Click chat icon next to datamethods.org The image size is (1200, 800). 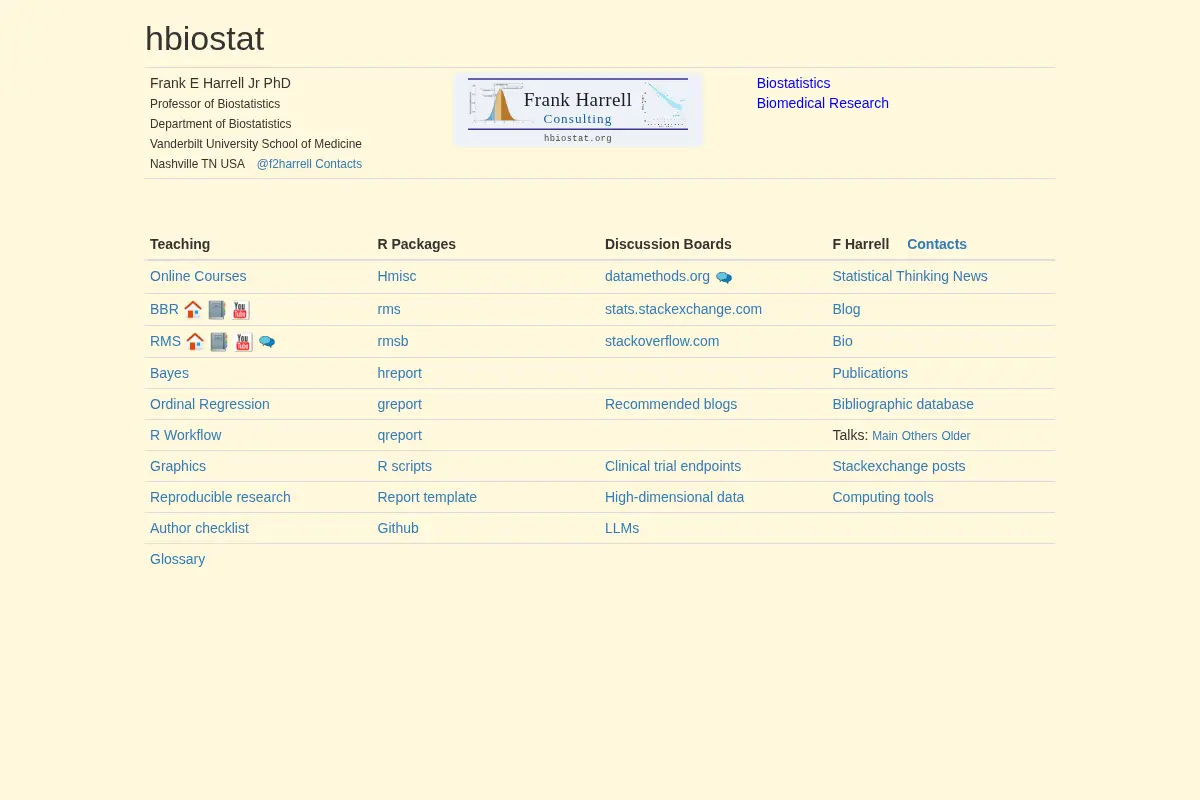click(x=724, y=278)
